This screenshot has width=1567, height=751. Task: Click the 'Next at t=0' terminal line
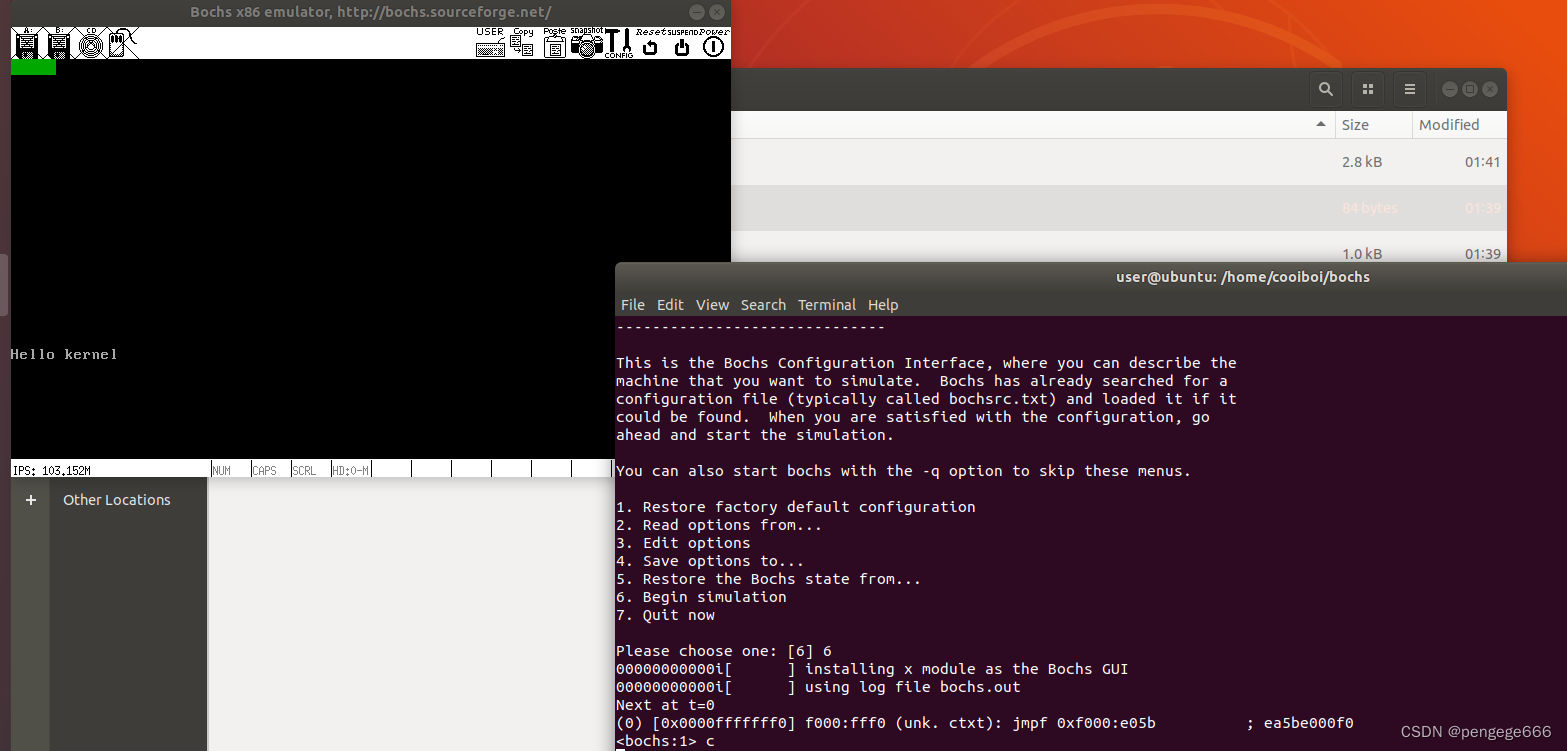coord(665,705)
